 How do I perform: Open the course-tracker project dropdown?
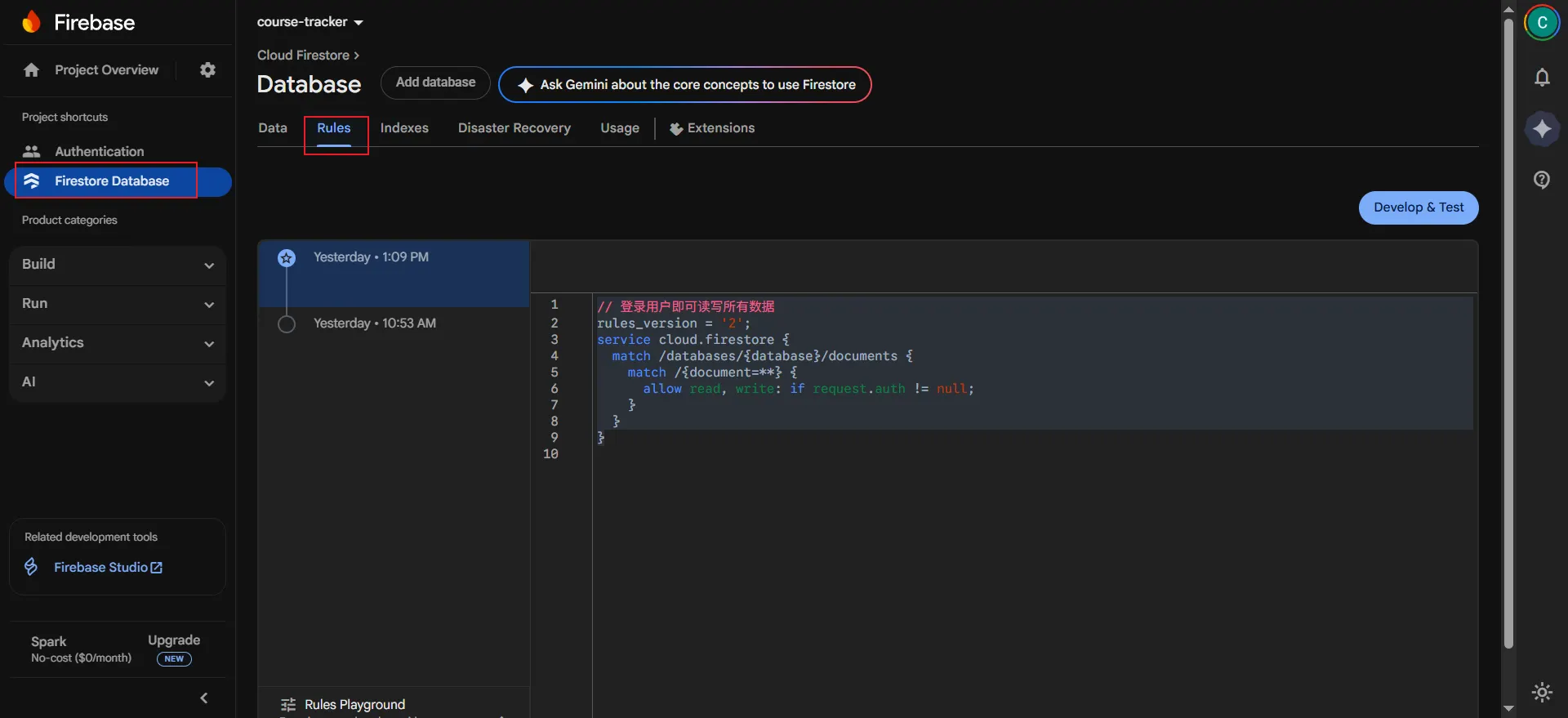pyautogui.click(x=310, y=22)
